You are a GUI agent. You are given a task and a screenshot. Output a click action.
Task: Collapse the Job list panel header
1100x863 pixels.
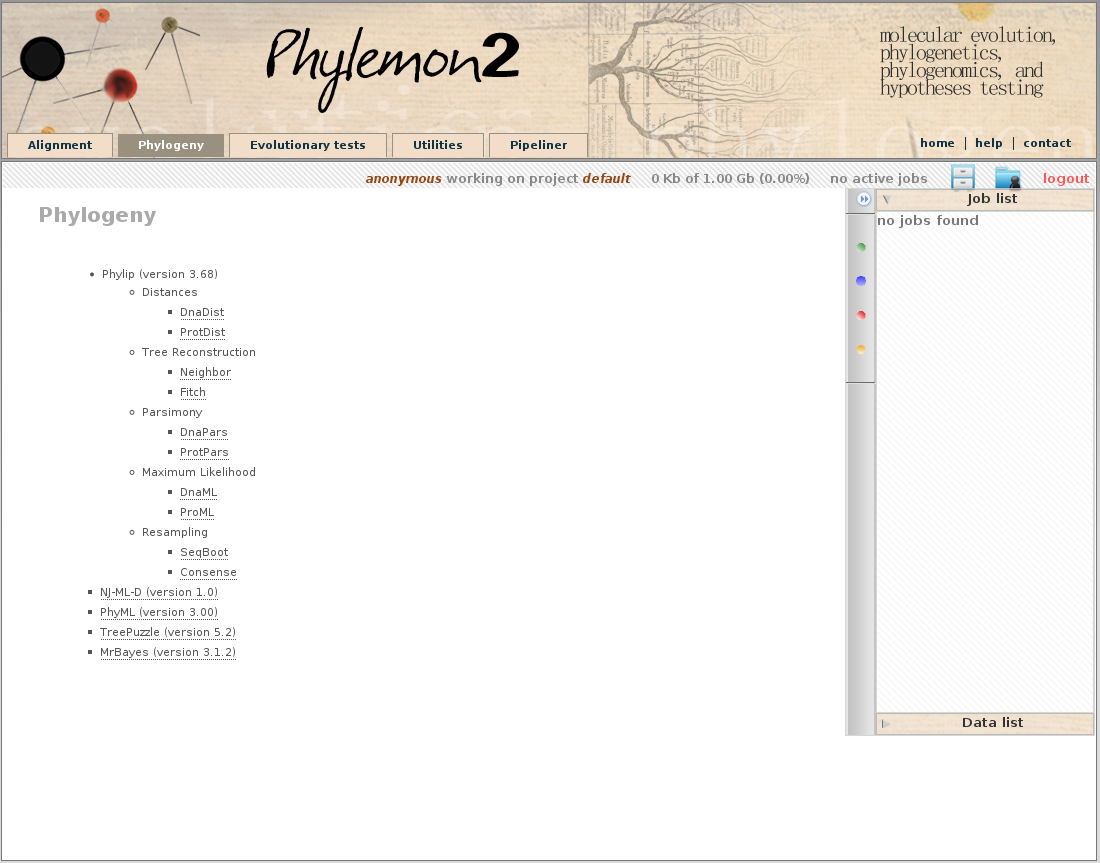coord(985,199)
